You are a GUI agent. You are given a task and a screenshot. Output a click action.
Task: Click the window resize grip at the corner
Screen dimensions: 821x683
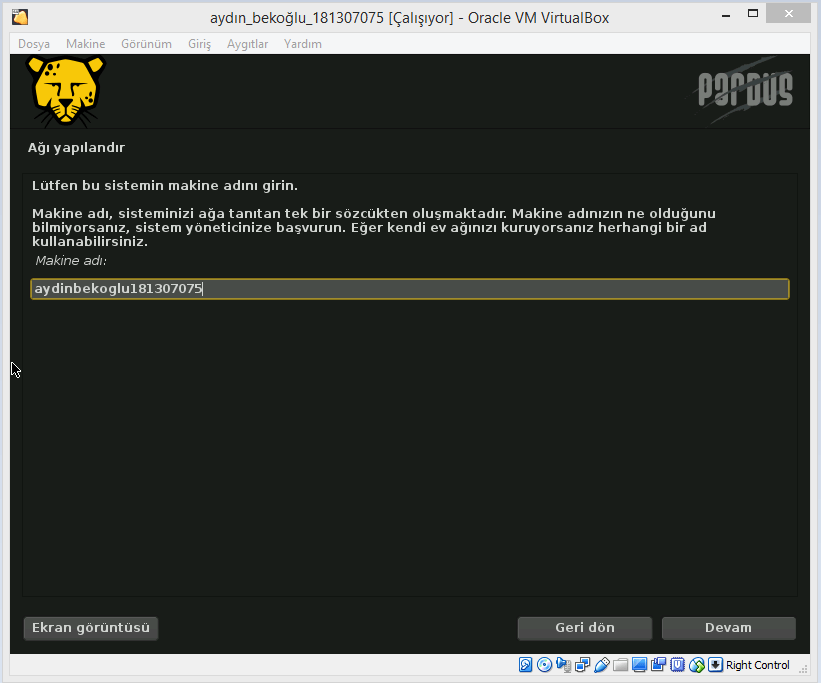click(803, 668)
